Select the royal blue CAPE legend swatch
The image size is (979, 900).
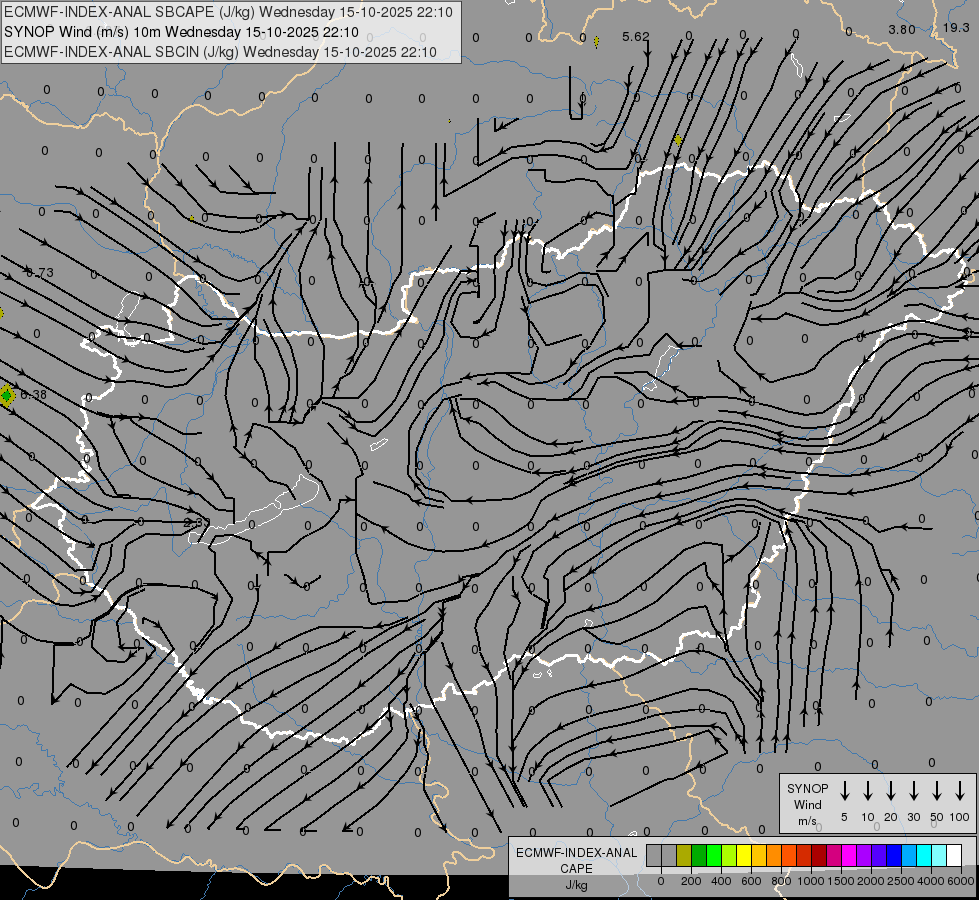pos(894,855)
